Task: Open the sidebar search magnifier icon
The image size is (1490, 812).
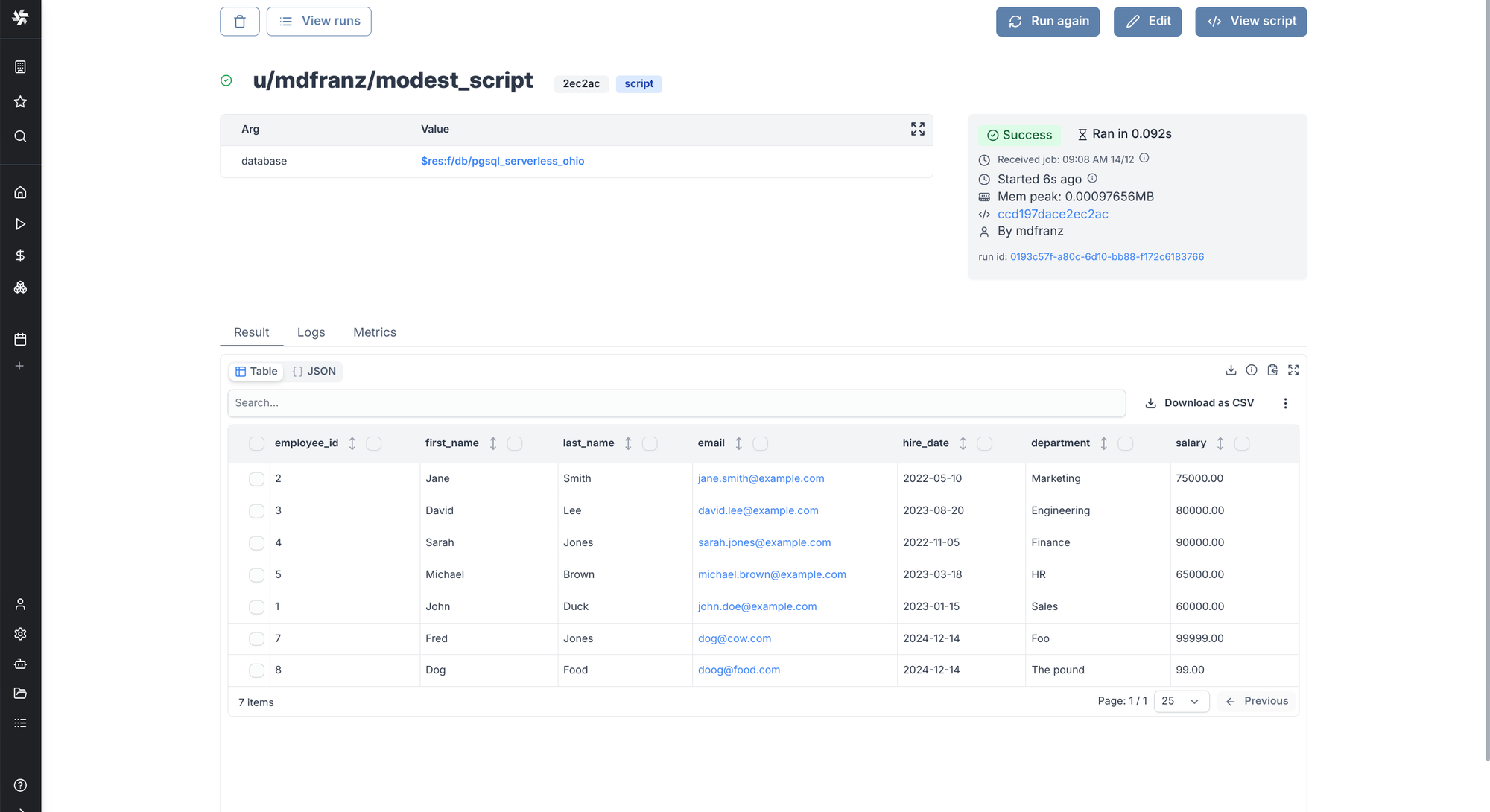Action: 20,136
